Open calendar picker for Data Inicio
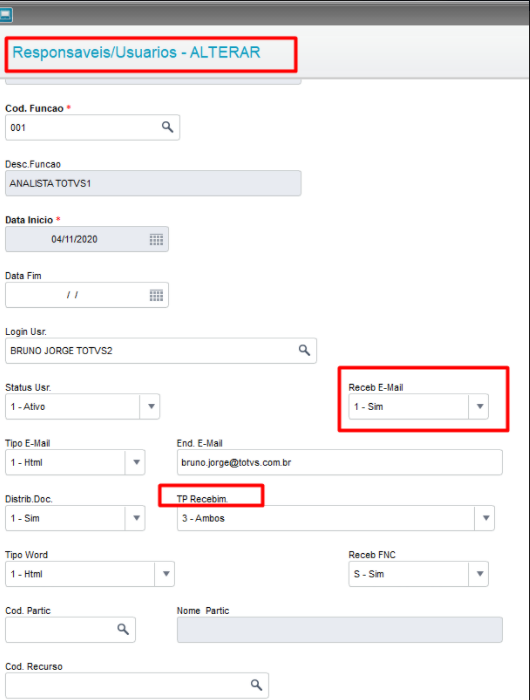The image size is (530, 700). [x=156, y=240]
